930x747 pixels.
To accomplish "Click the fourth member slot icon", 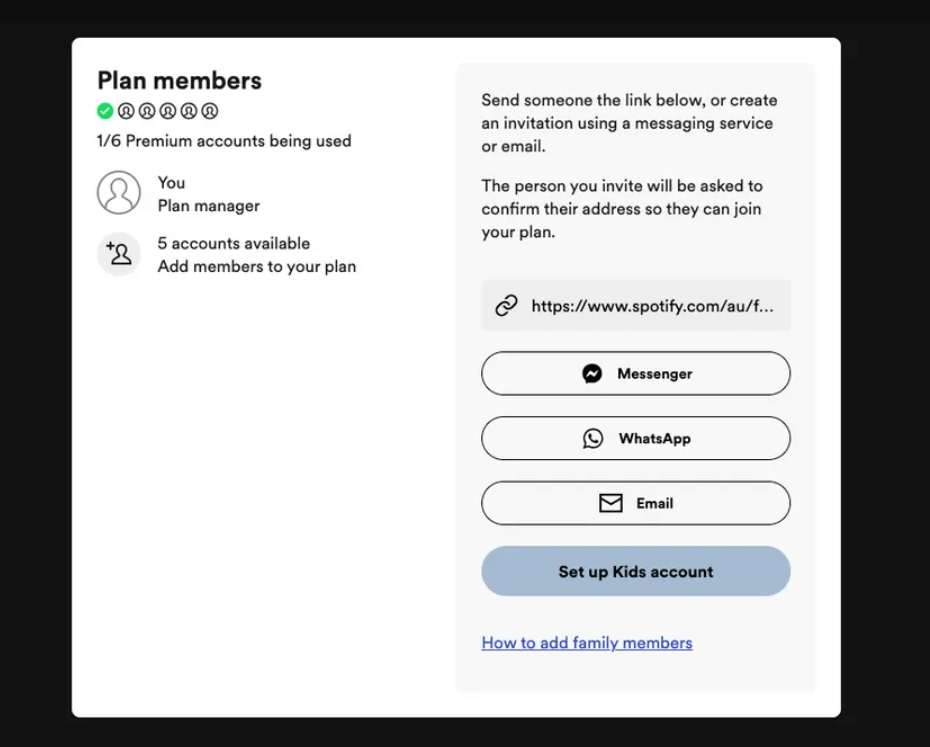I will [x=168, y=111].
